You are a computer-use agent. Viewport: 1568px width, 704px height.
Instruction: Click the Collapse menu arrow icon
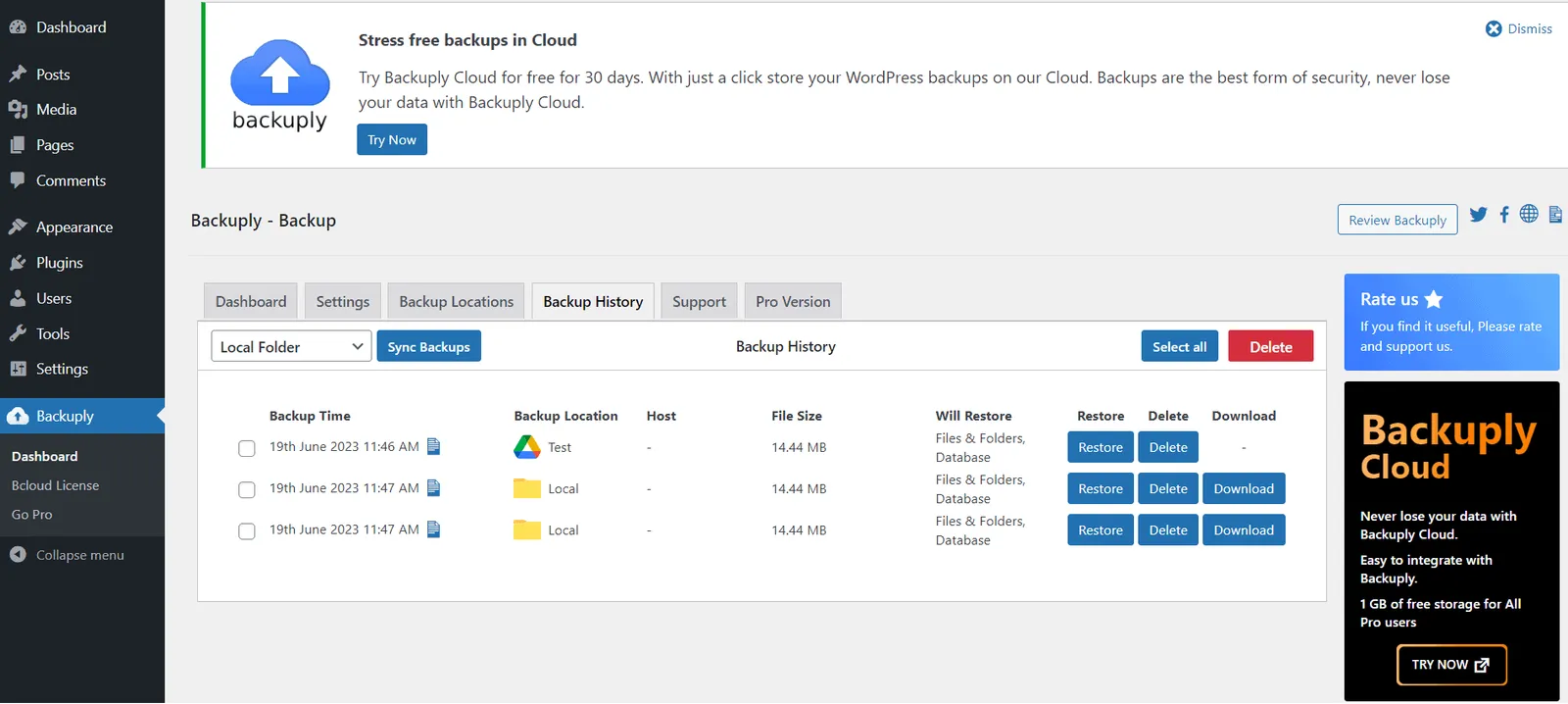18,555
